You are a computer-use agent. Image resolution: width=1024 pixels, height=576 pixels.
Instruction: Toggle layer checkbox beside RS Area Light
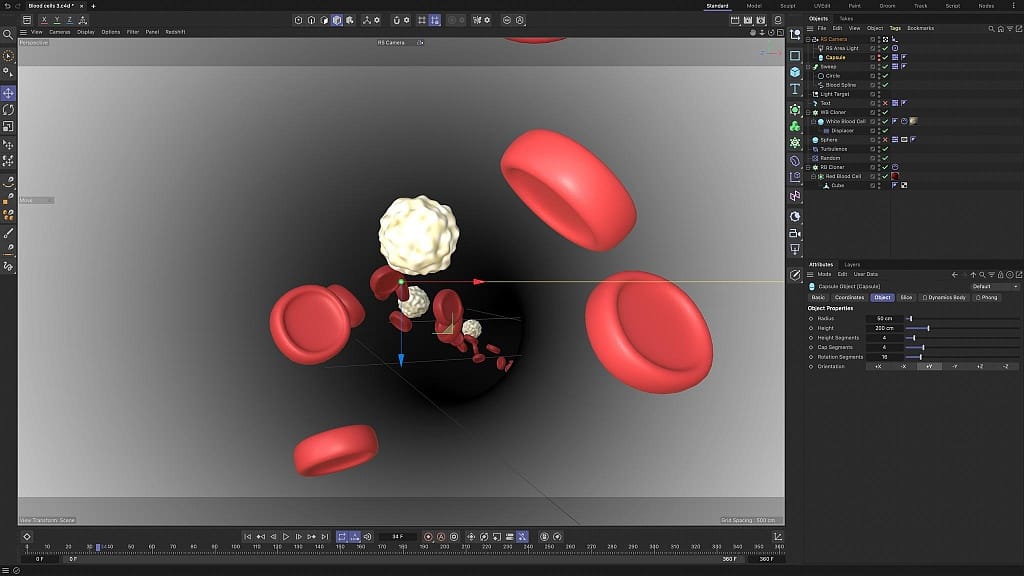pos(872,48)
